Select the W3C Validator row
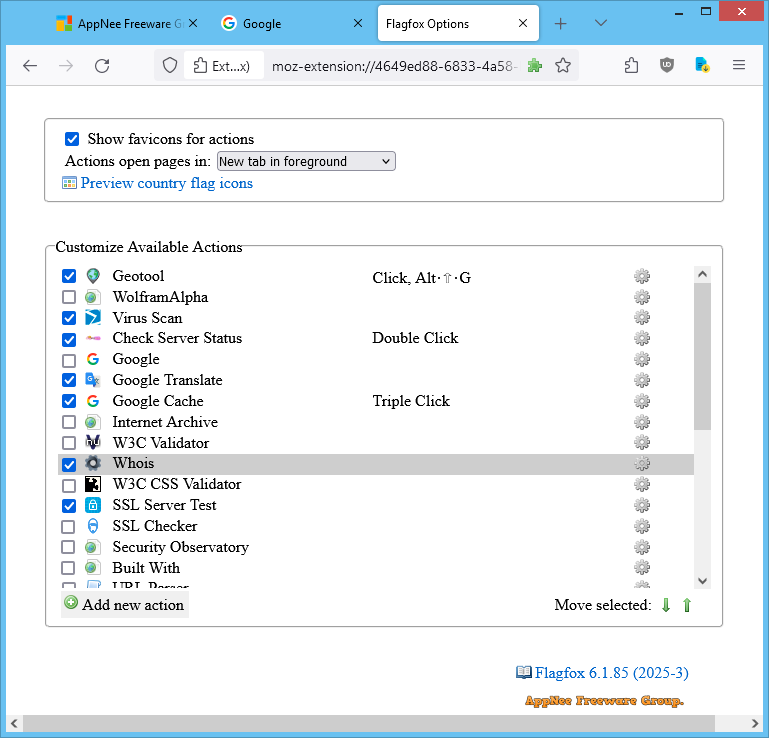769x738 pixels. [376, 443]
